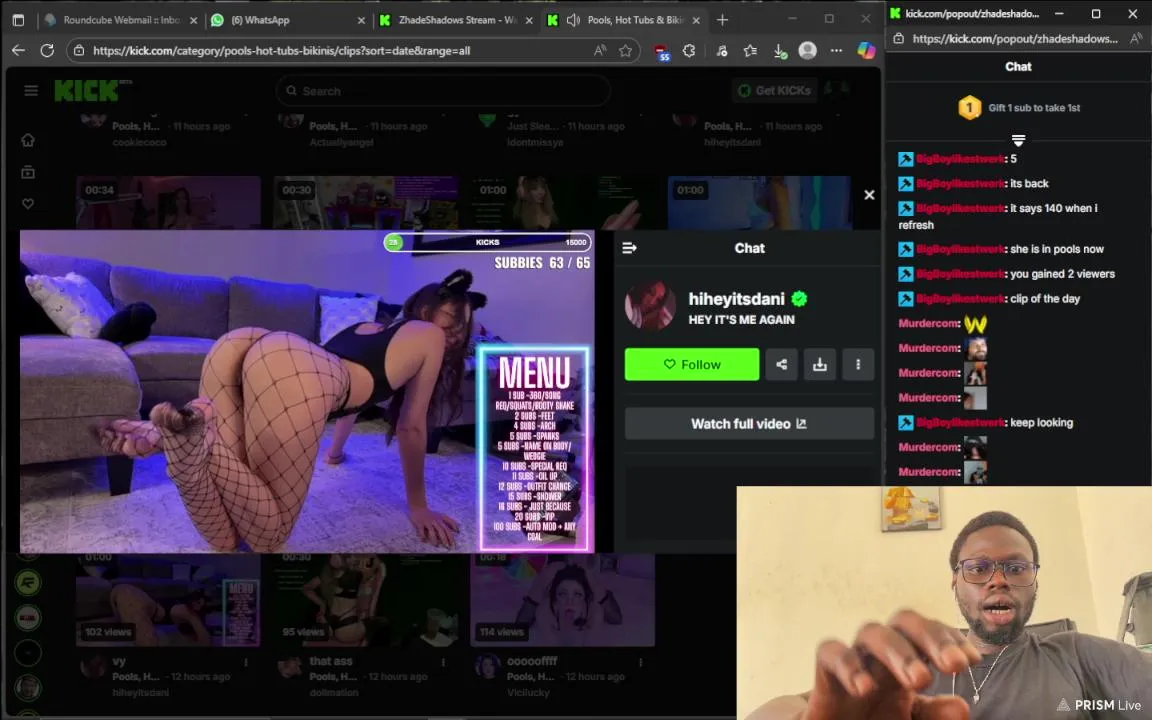The width and height of the screenshot is (1152, 720).
Task: Open the Kick sidebar browse icon
Action: click(x=28, y=172)
